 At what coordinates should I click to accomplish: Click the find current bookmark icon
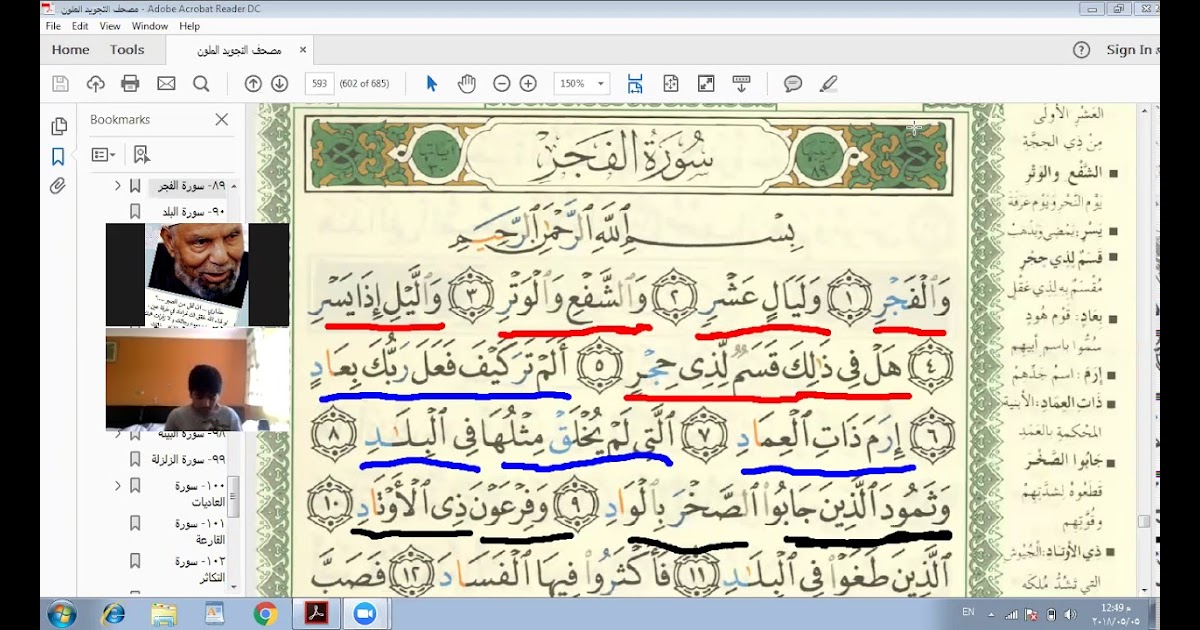click(x=142, y=155)
